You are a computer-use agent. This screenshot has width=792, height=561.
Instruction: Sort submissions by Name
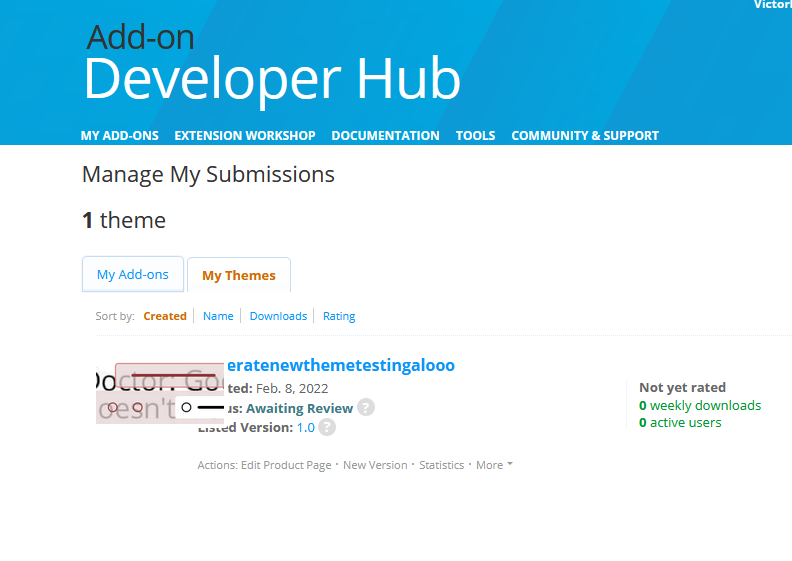coord(218,316)
